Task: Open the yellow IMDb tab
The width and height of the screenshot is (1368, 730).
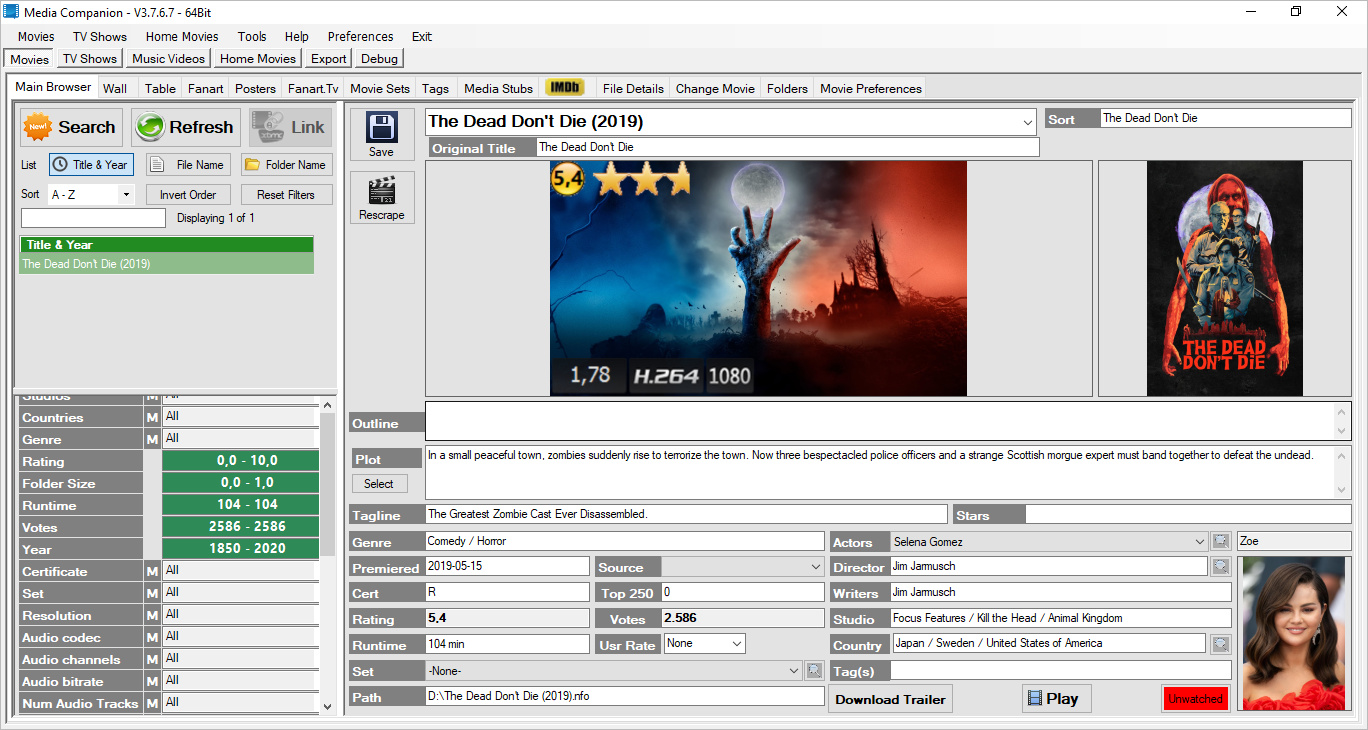Action: [x=566, y=88]
